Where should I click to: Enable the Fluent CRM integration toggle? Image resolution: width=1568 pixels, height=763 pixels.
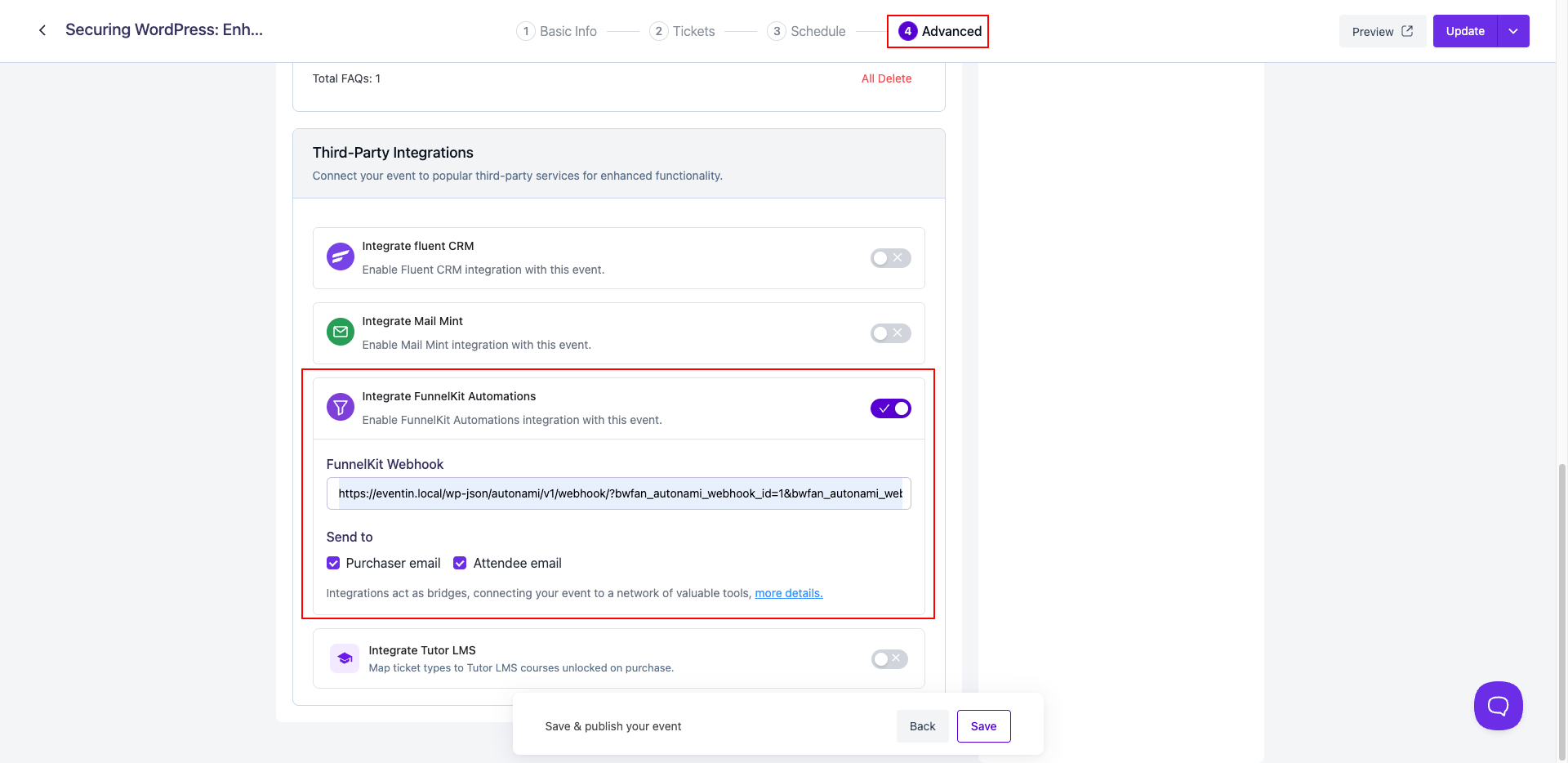[890, 258]
